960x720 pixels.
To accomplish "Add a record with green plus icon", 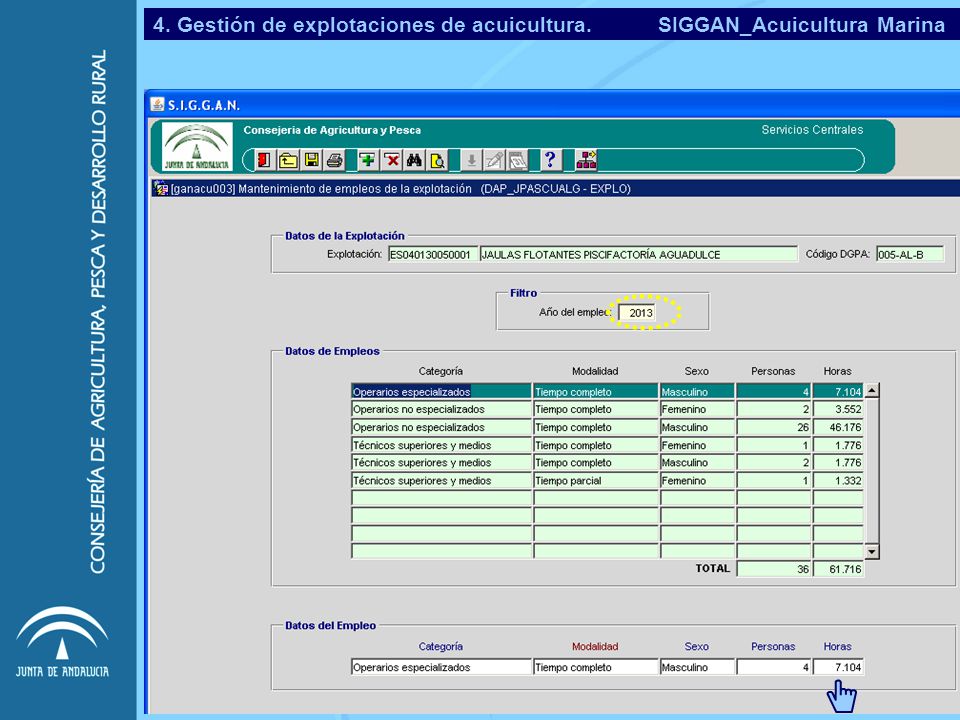I will (x=367, y=160).
